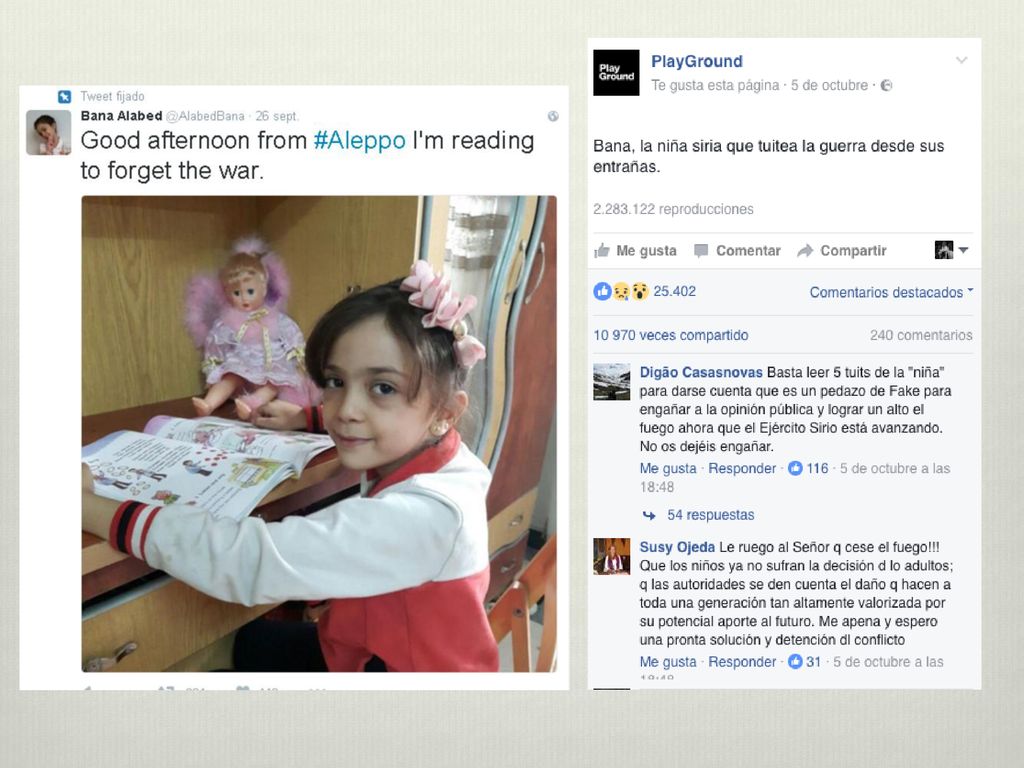Click Responder under Susy Ojeda's comment
This screenshot has width=1024, height=768.
click(x=742, y=662)
